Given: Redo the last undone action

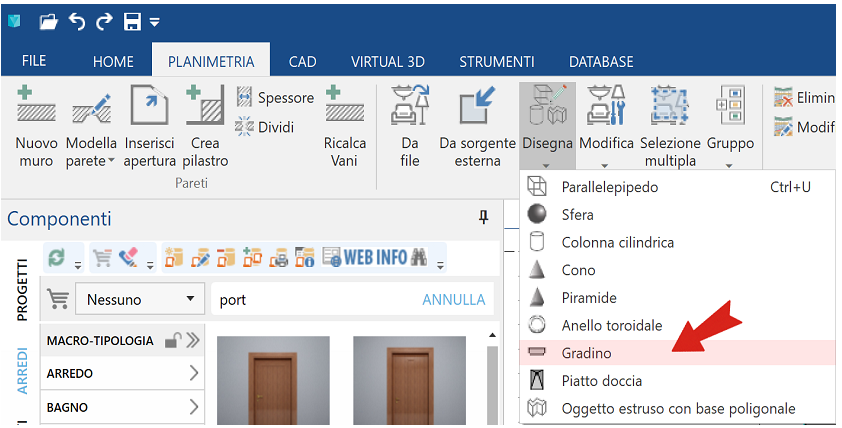Looking at the screenshot, I should pyautogui.click(x=104, y=22).
